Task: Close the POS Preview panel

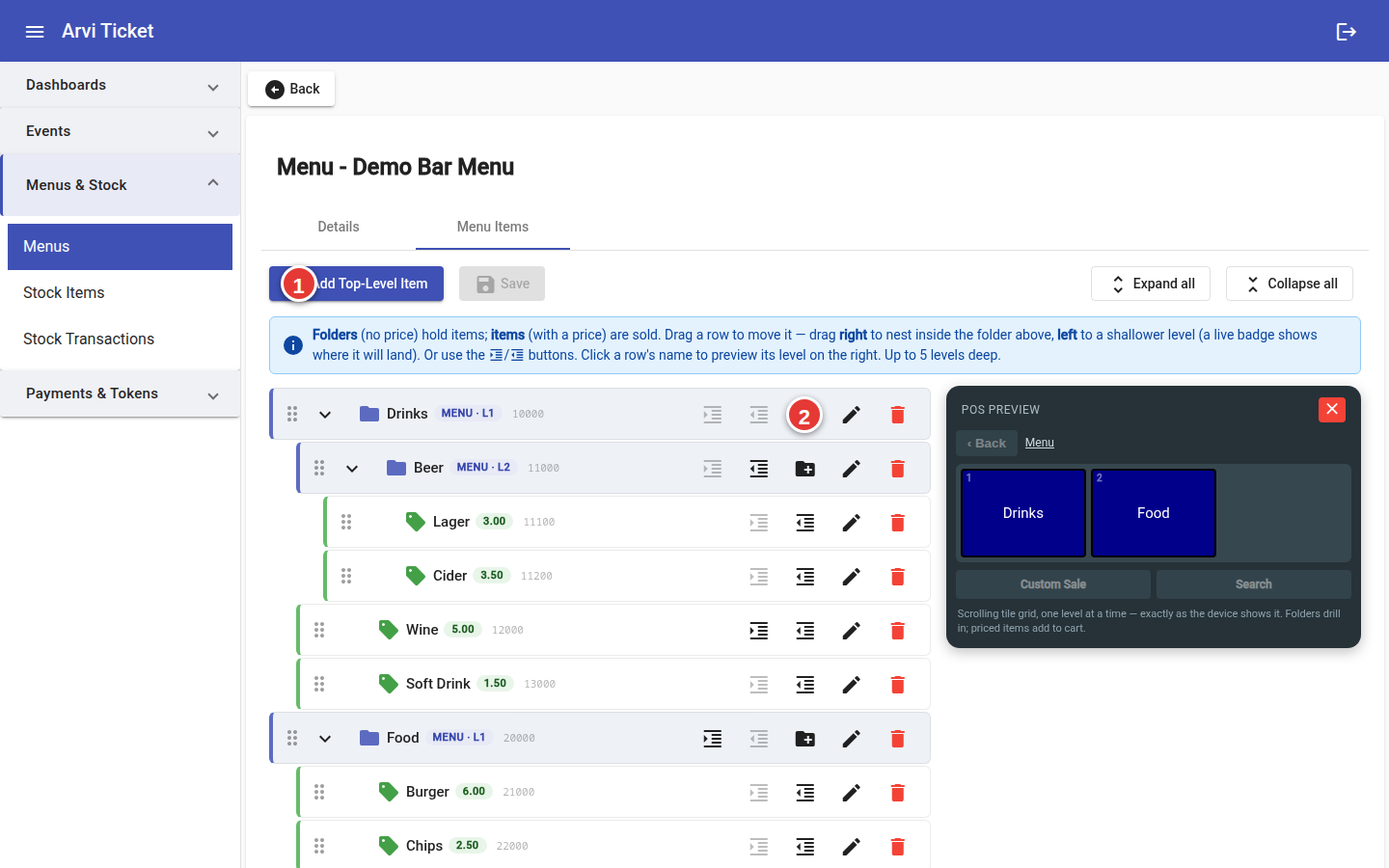Action: click(x=1332, y=410)
